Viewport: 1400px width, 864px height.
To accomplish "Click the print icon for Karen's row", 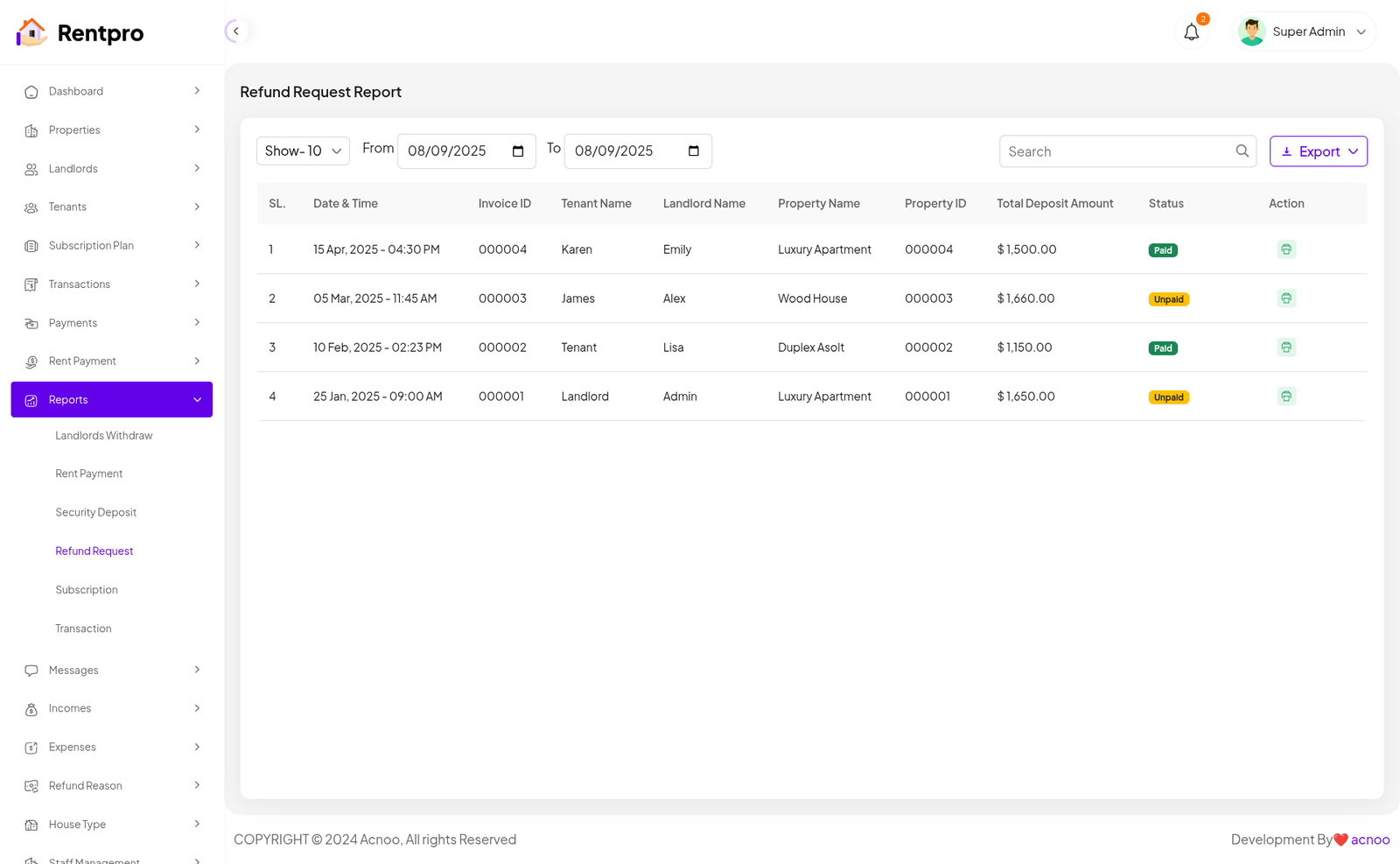I will point(1285,249).
